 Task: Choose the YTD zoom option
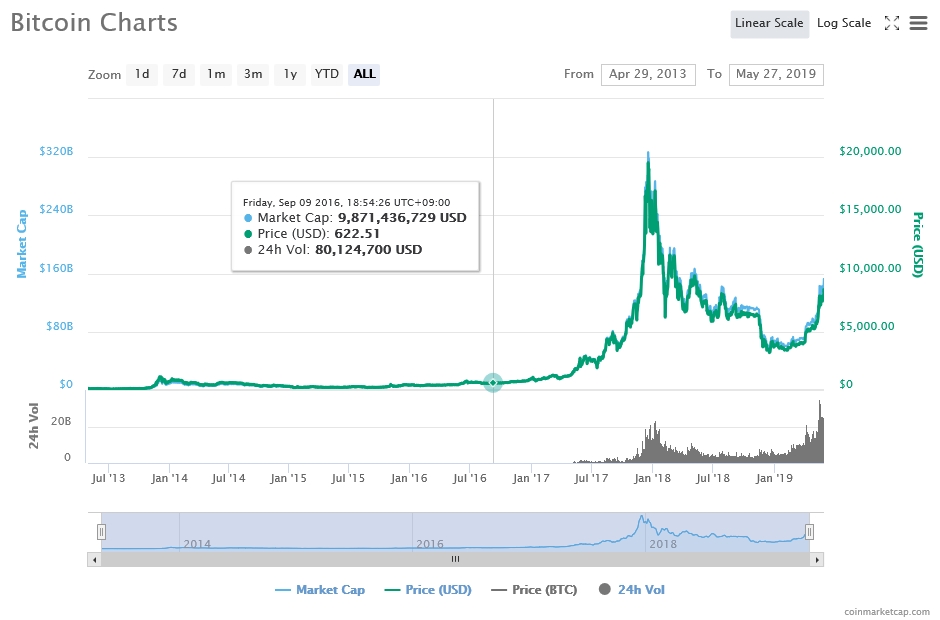pos(326,74)
